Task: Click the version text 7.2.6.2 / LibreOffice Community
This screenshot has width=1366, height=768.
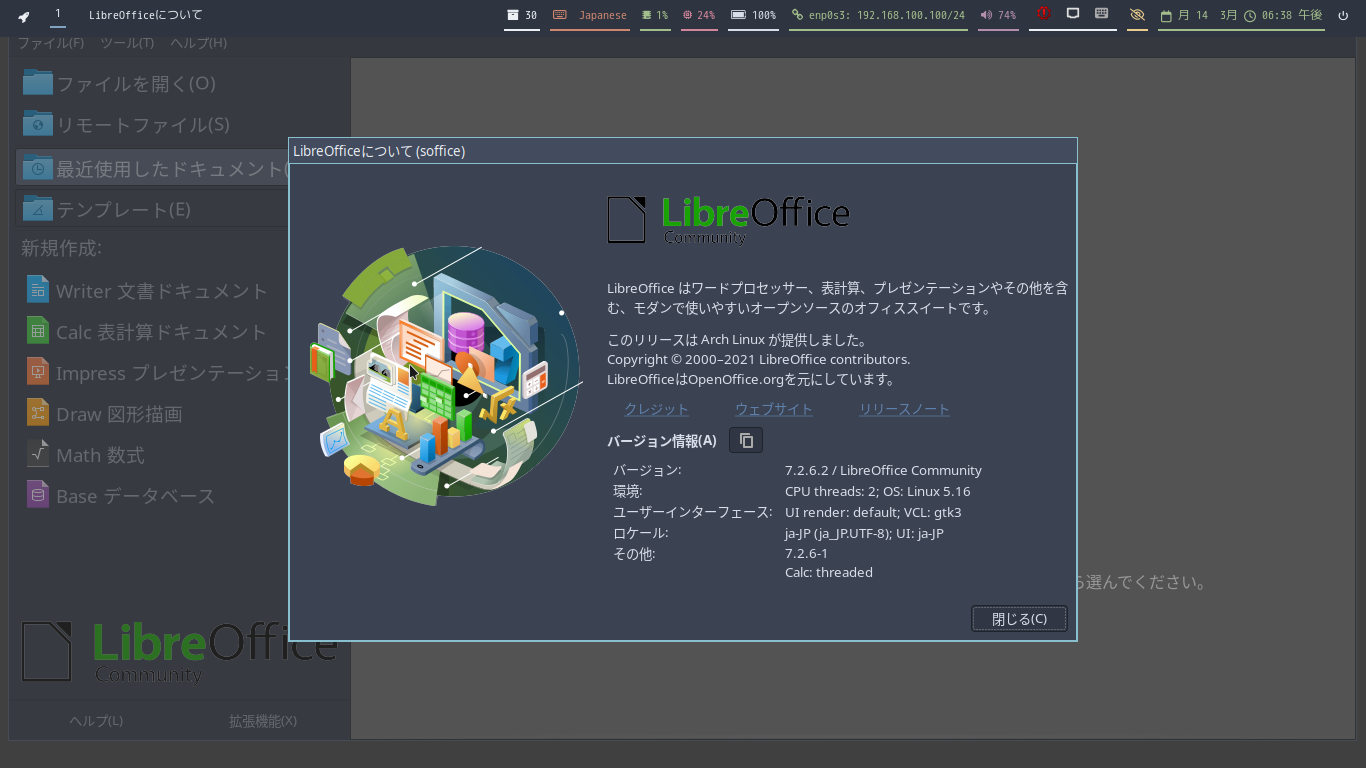Action: 883,470
